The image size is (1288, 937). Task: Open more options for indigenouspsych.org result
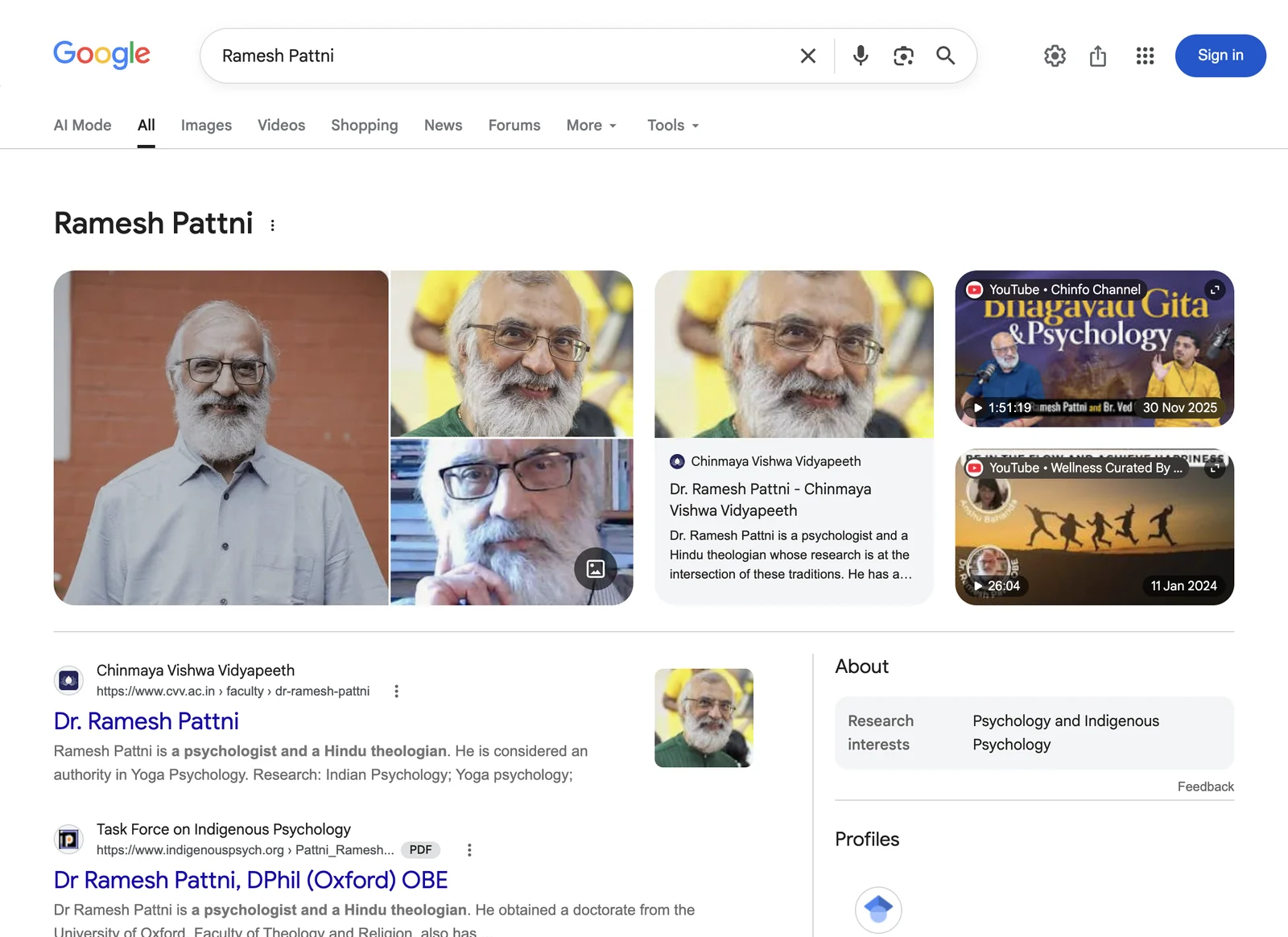pyautogui.click(x=469, y=850)
